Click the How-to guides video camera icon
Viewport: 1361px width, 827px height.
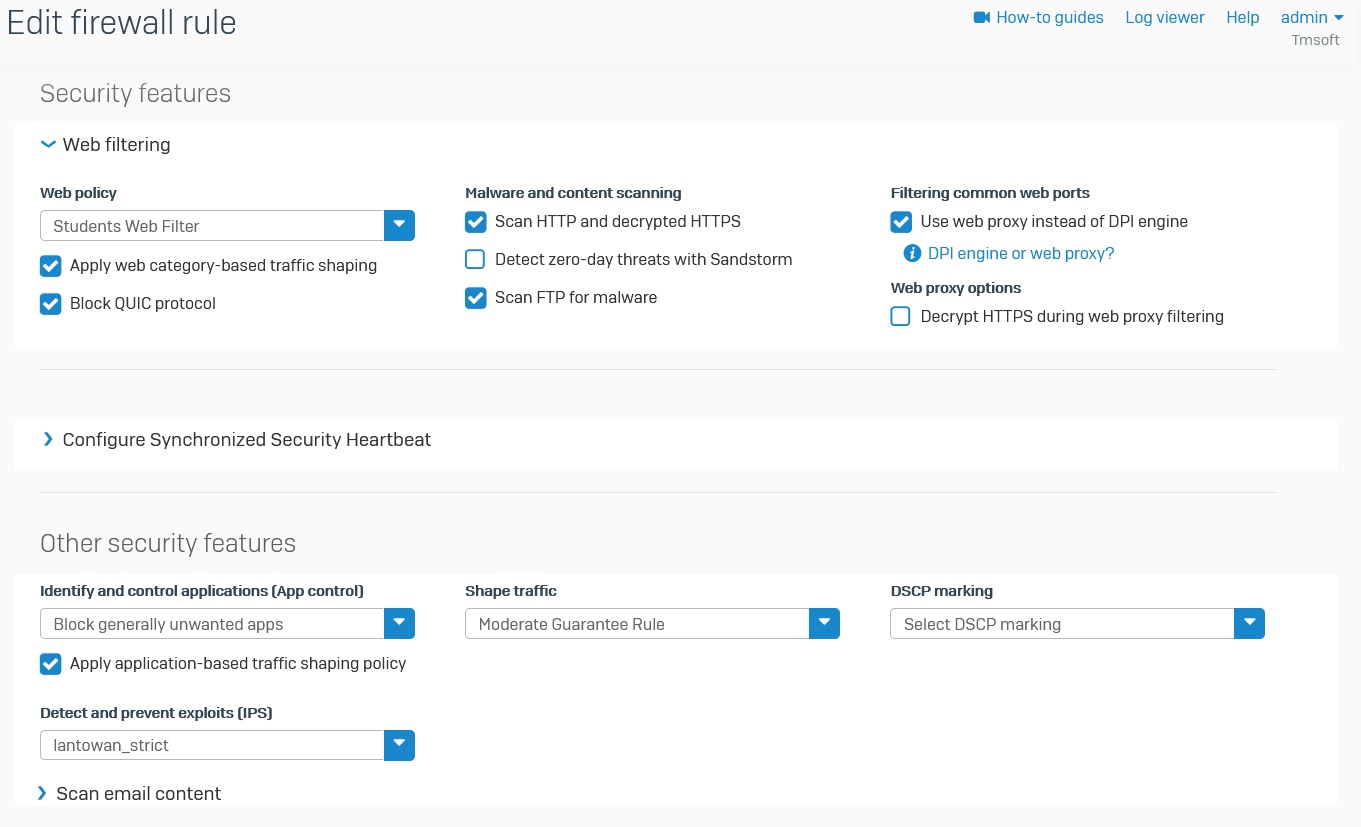click(981, 18)
